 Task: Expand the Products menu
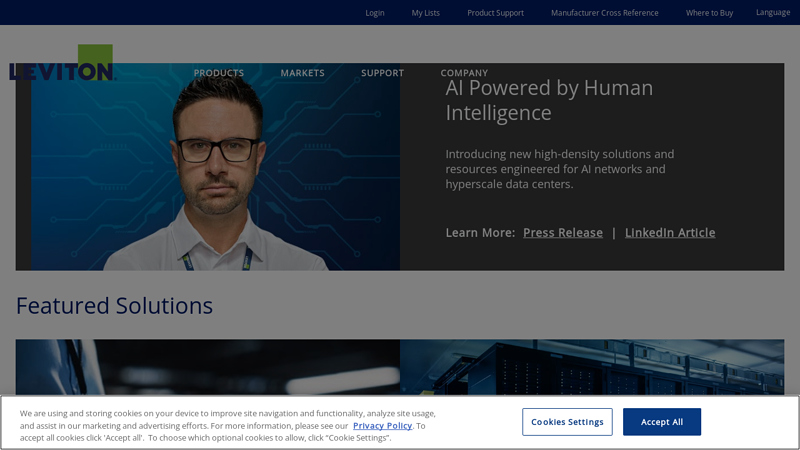(218, 73)
